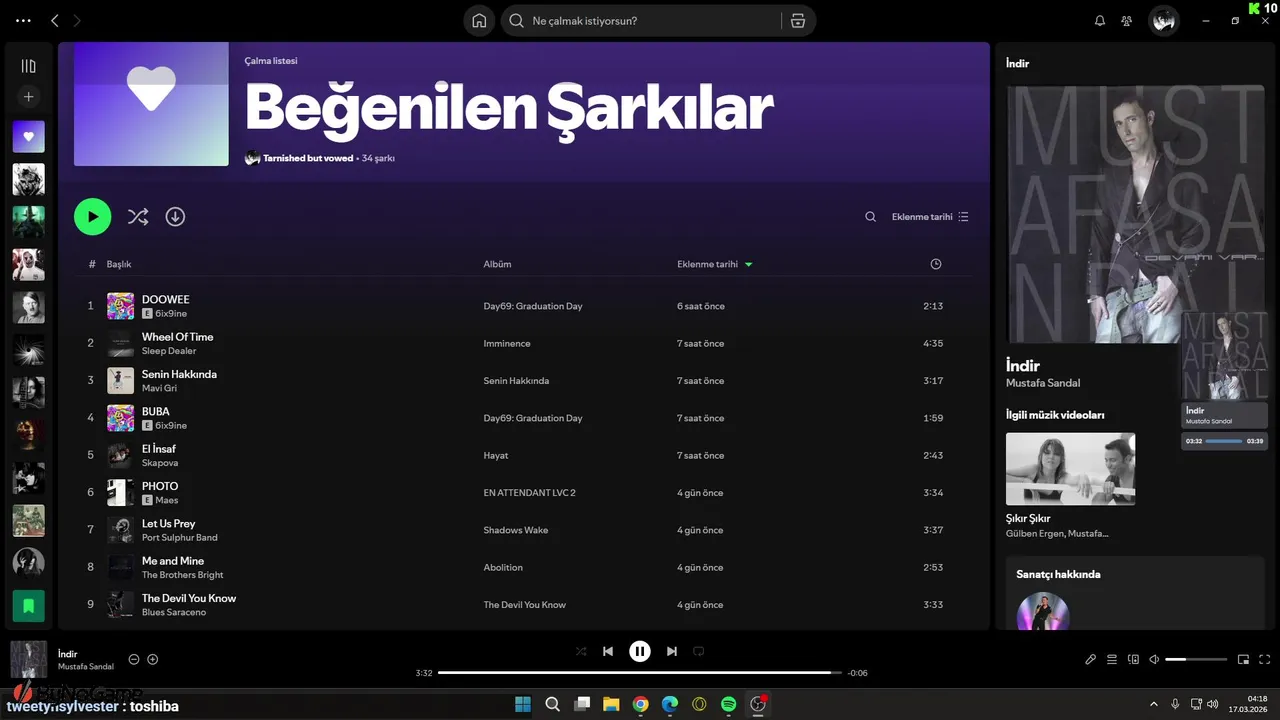Open the profile avatar menu
Image resolution: width=1280 pixels, height=720 pixels.
tap(1163, 21)
